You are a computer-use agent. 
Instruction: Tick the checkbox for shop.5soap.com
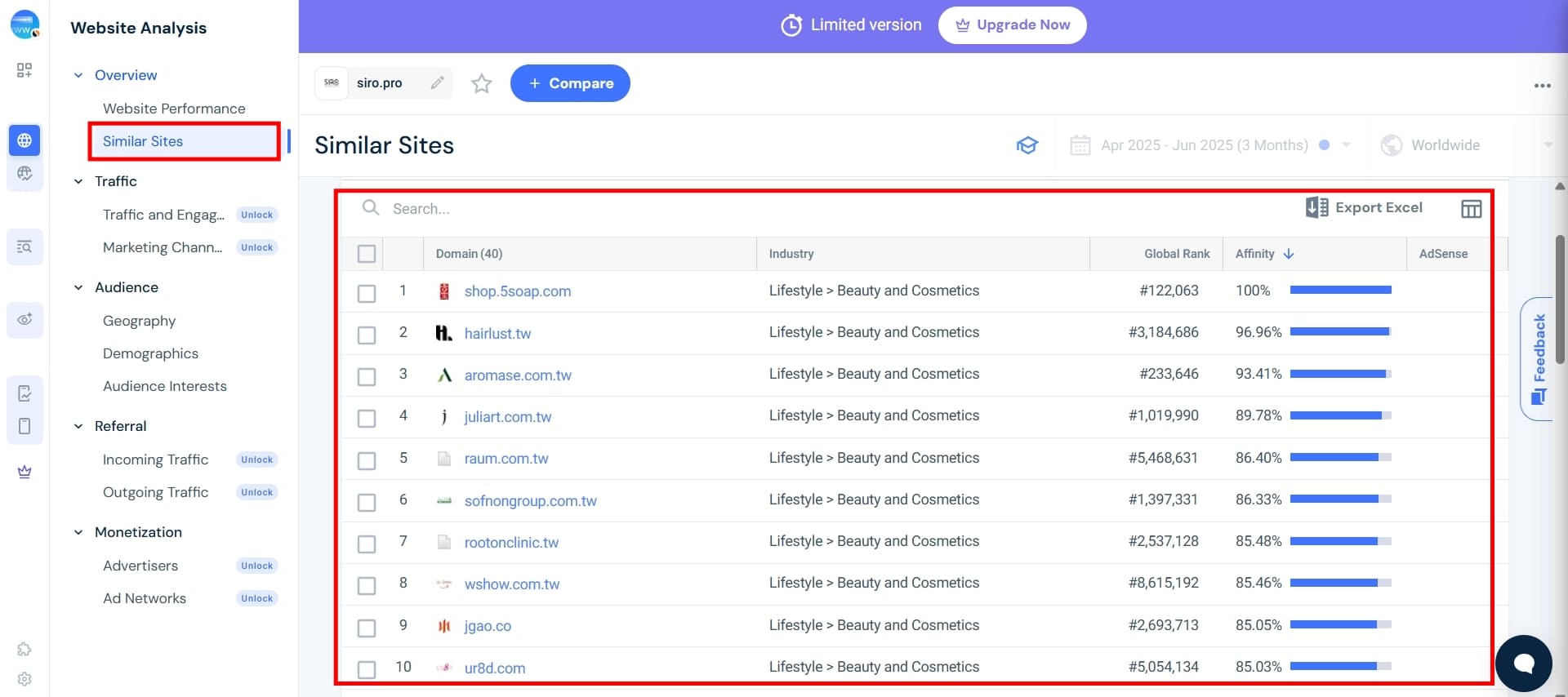point(367,293)
